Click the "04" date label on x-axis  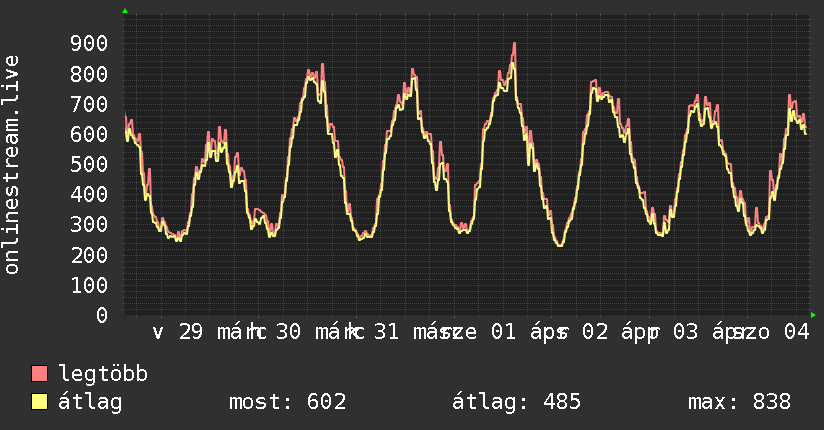[x=796, y=332]
